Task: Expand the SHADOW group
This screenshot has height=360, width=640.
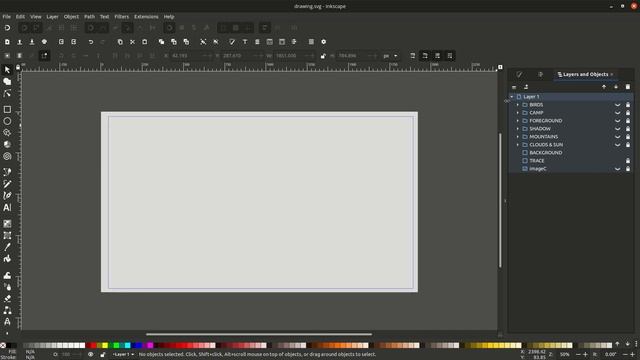Action: click(x=518, y=129)
